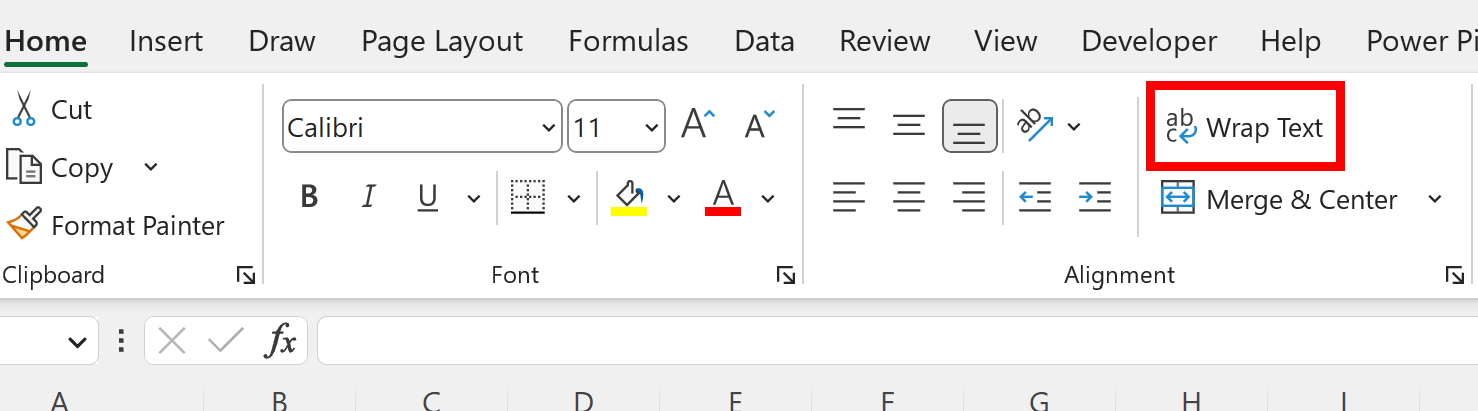
Task: Open the font size 11 dropdown
Action: [x=616, y=126]
